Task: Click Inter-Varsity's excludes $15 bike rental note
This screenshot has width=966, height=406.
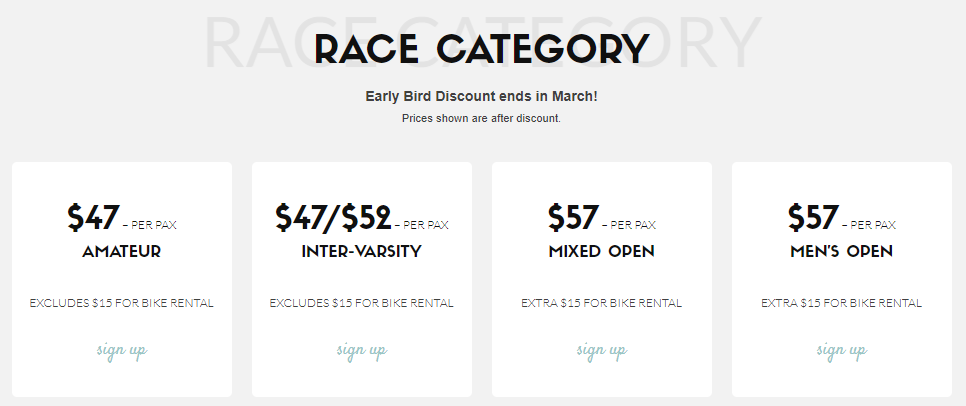Action: point(362,303)
